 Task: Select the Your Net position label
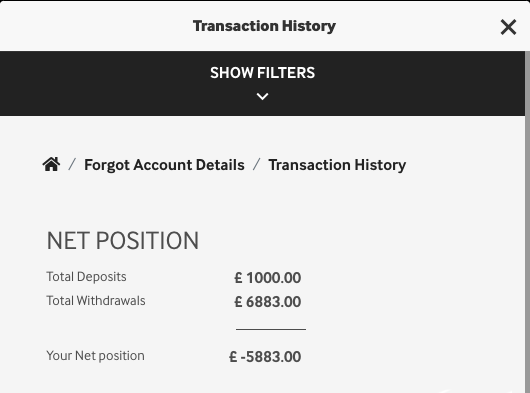click(95, 356)
